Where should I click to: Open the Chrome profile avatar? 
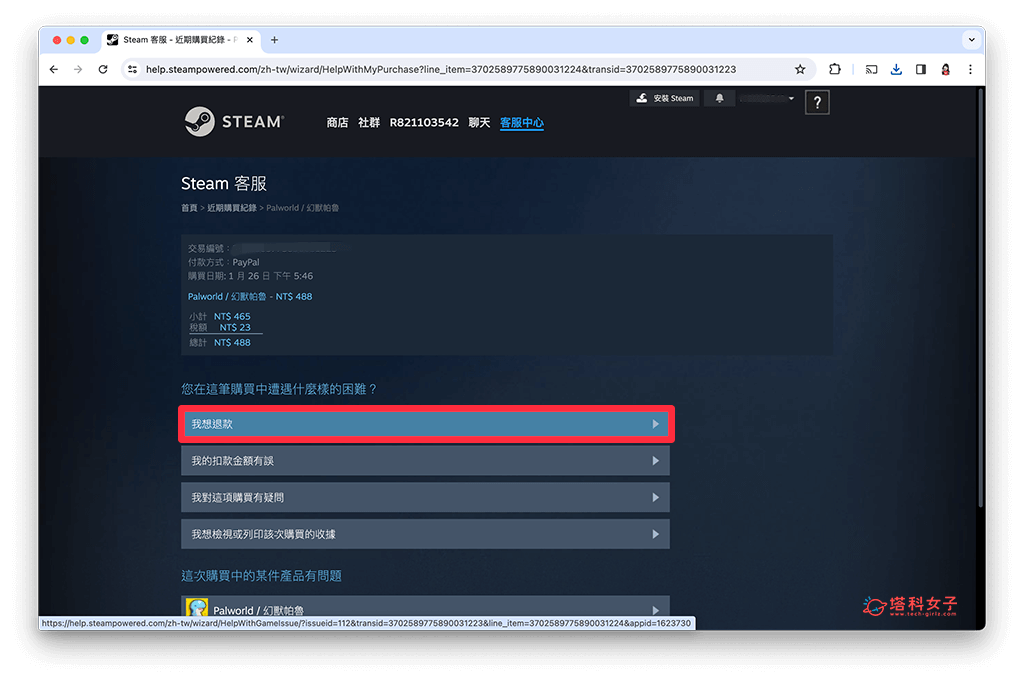[946, 69]
